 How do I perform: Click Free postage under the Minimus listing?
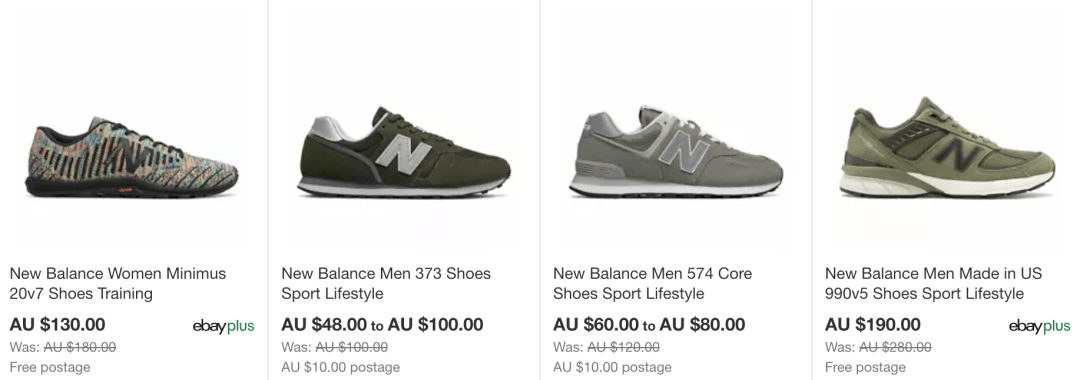[x=50, y=367]
